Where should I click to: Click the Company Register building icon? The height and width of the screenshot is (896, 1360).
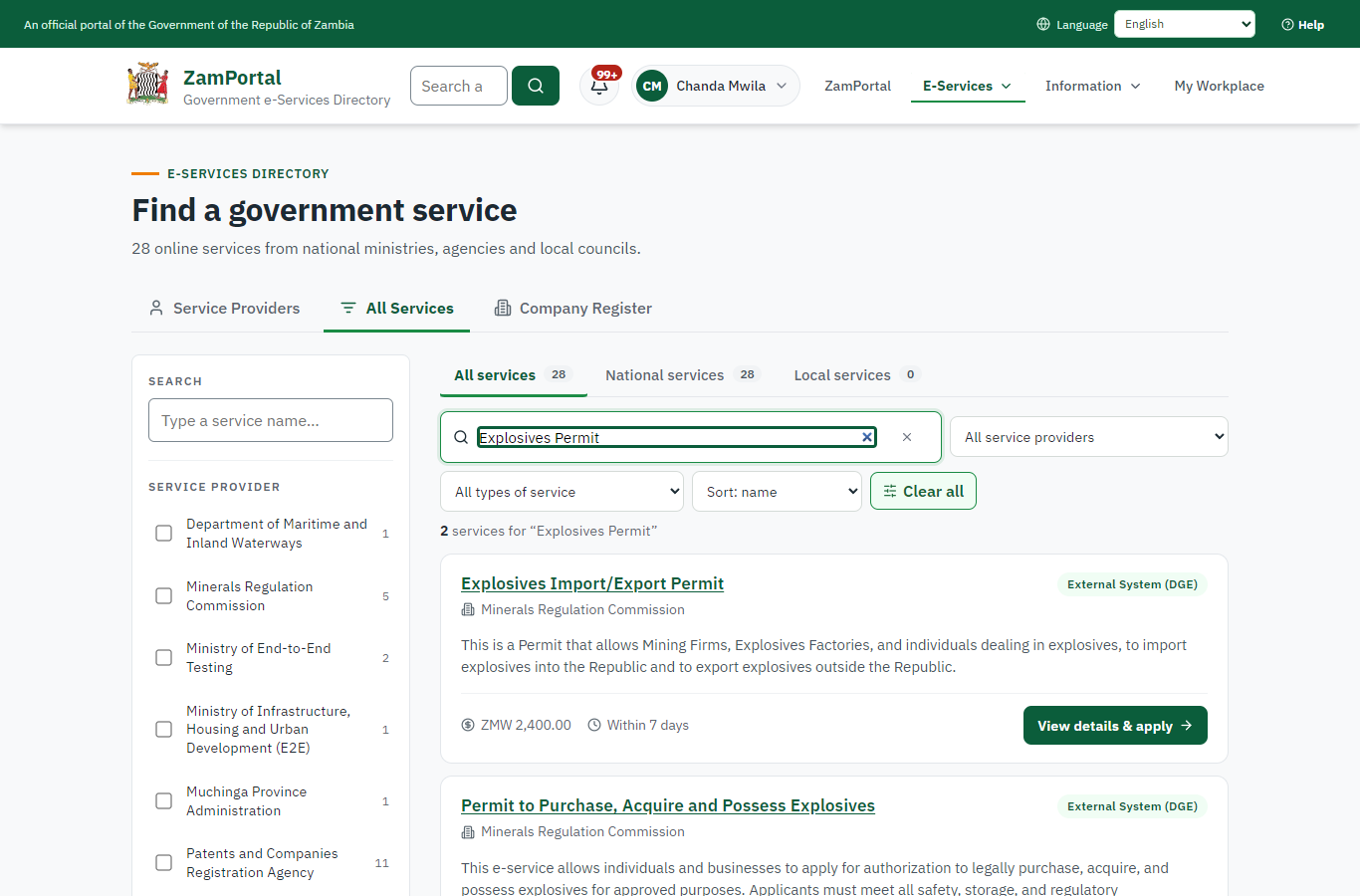(x=503, y=308)
